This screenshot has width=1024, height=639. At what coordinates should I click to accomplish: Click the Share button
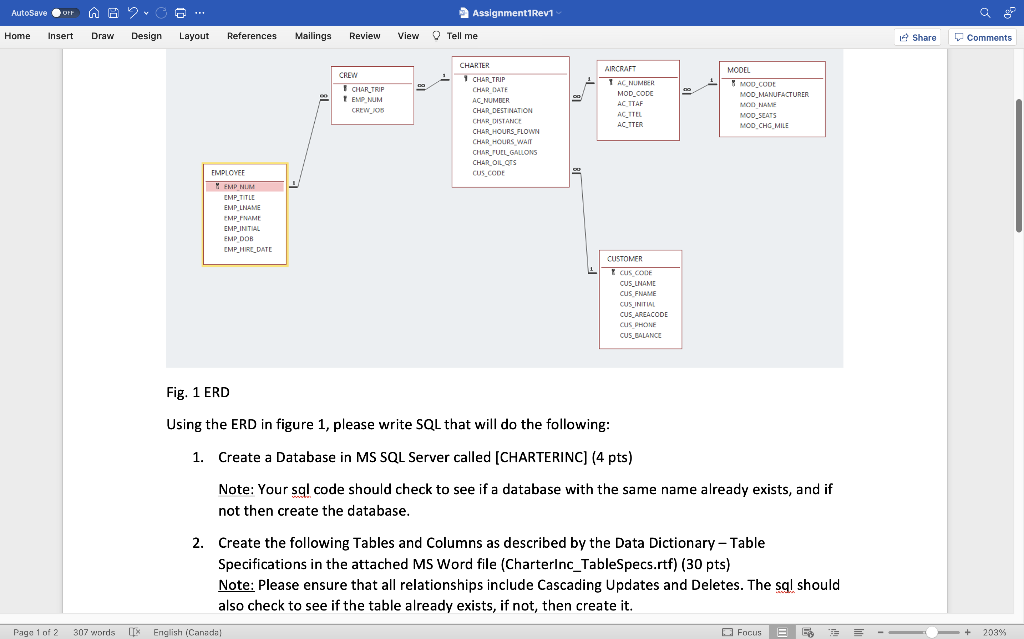point(918,37)
